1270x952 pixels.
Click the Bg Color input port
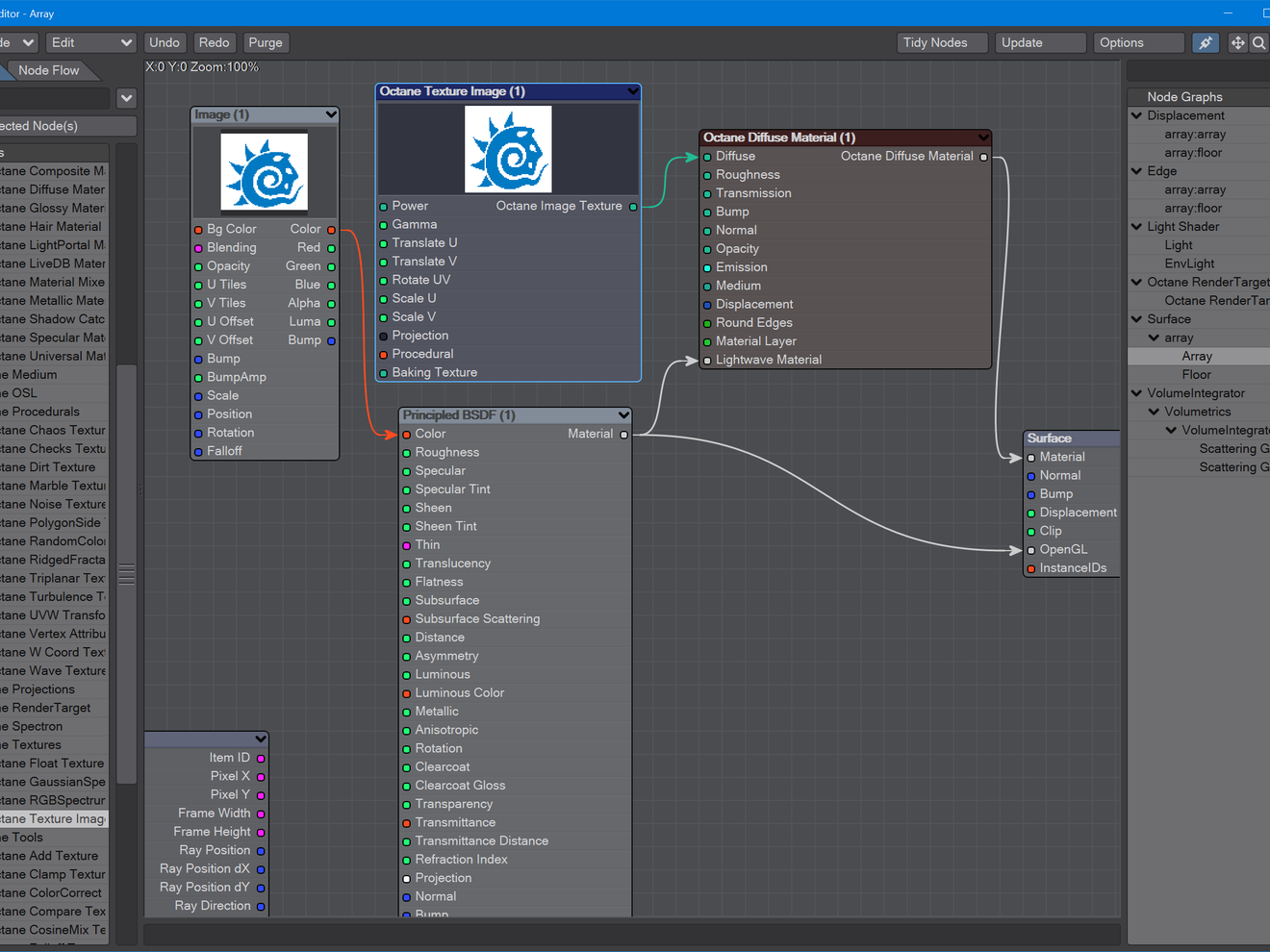click(x=198, y=230)
